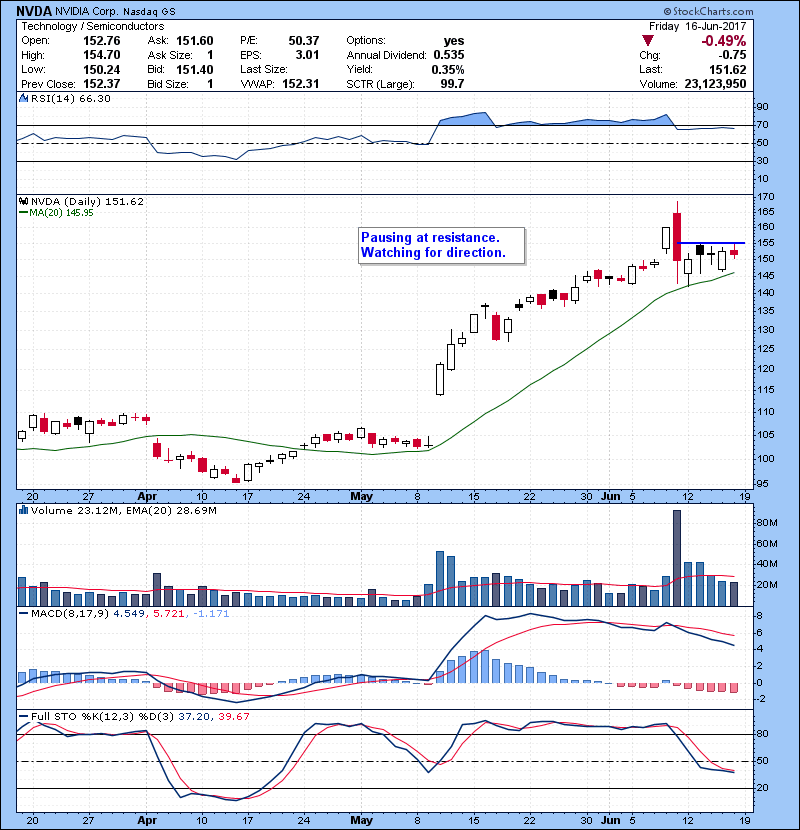Viewport: 800px width, 830px height.
Task: Click the MA(20) 145.95 legend
Action: [x=61, y=213]
